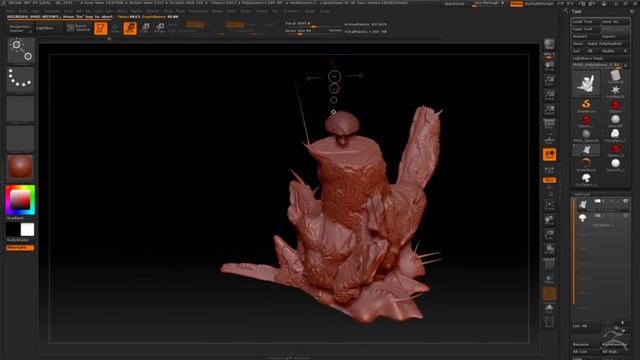Click the subtool Rename button
The height and width of the screenshot is (360, 640).
click(585, 344)
